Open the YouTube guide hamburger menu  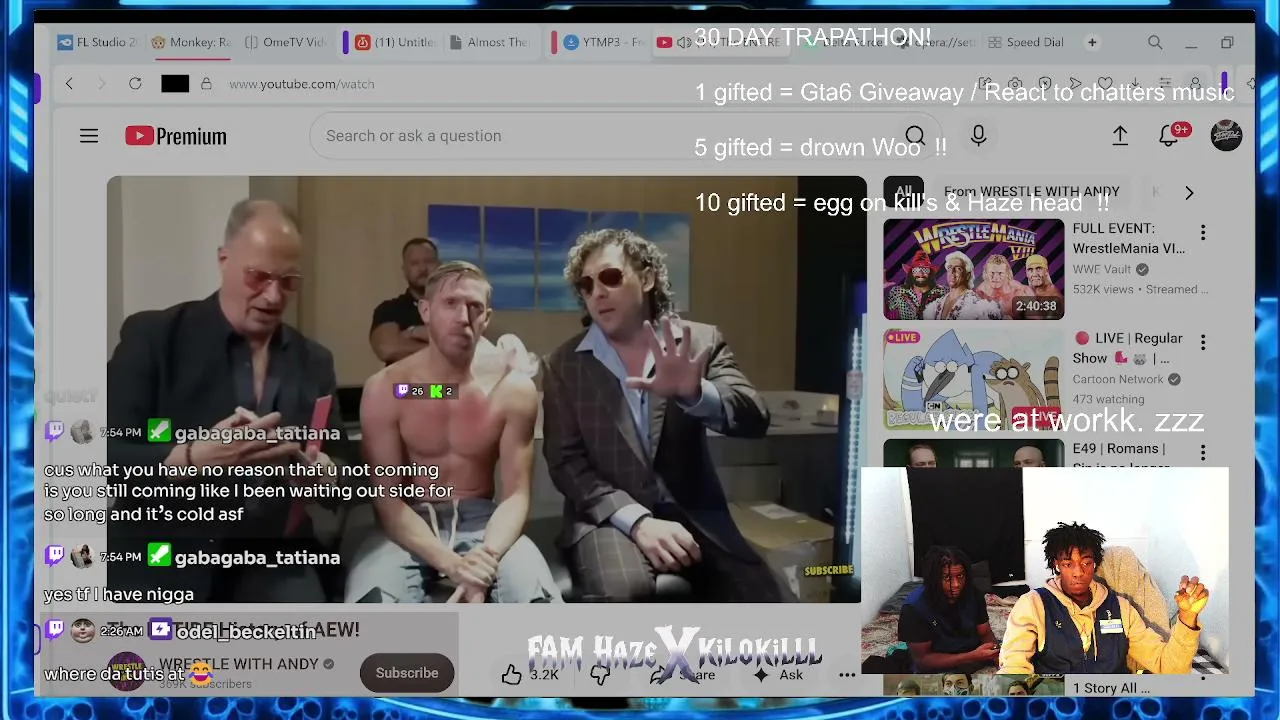click(x=89, y=136)
